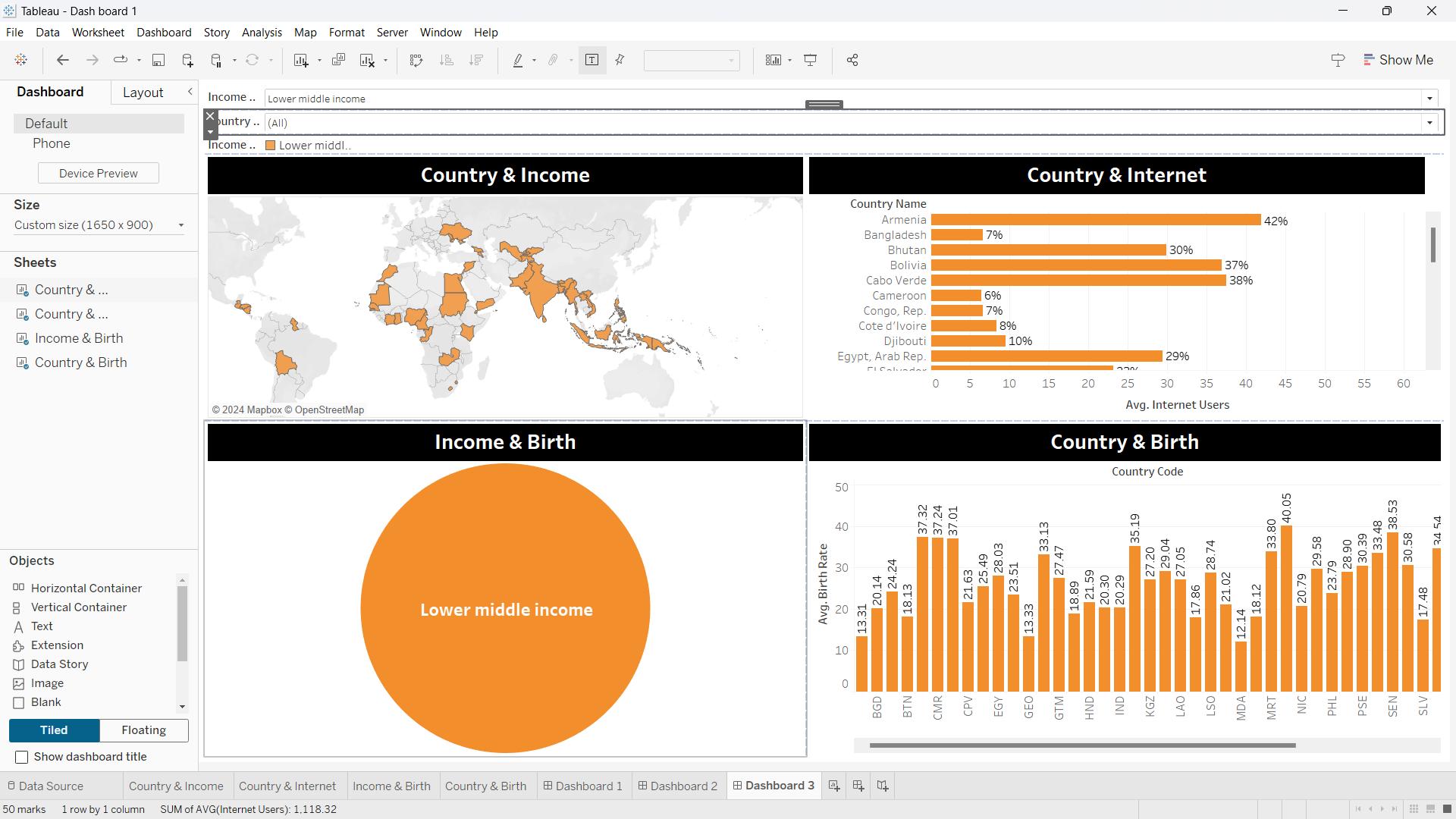This screenshot has width=1456, height=819.
Task: Switch to the Layout tab
Action: pyautogui.click(x=143, y=93)
